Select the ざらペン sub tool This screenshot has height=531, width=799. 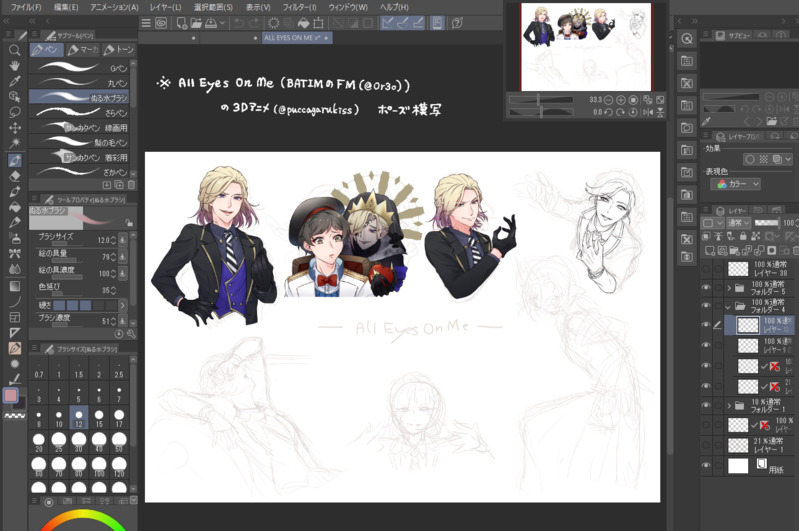[x=79, y=112]
